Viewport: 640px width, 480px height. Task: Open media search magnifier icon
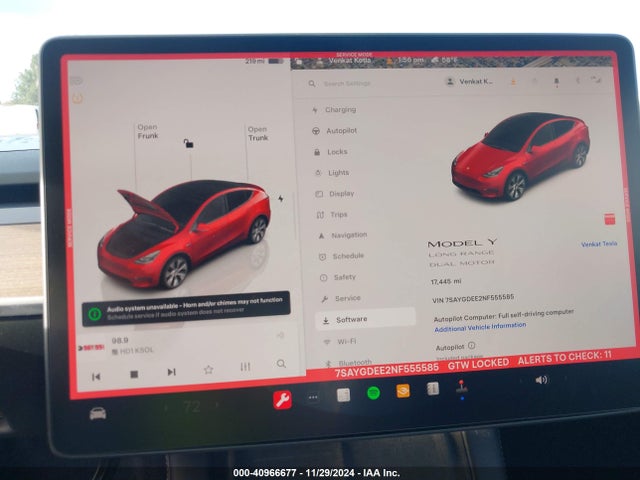tap(281, 364)
